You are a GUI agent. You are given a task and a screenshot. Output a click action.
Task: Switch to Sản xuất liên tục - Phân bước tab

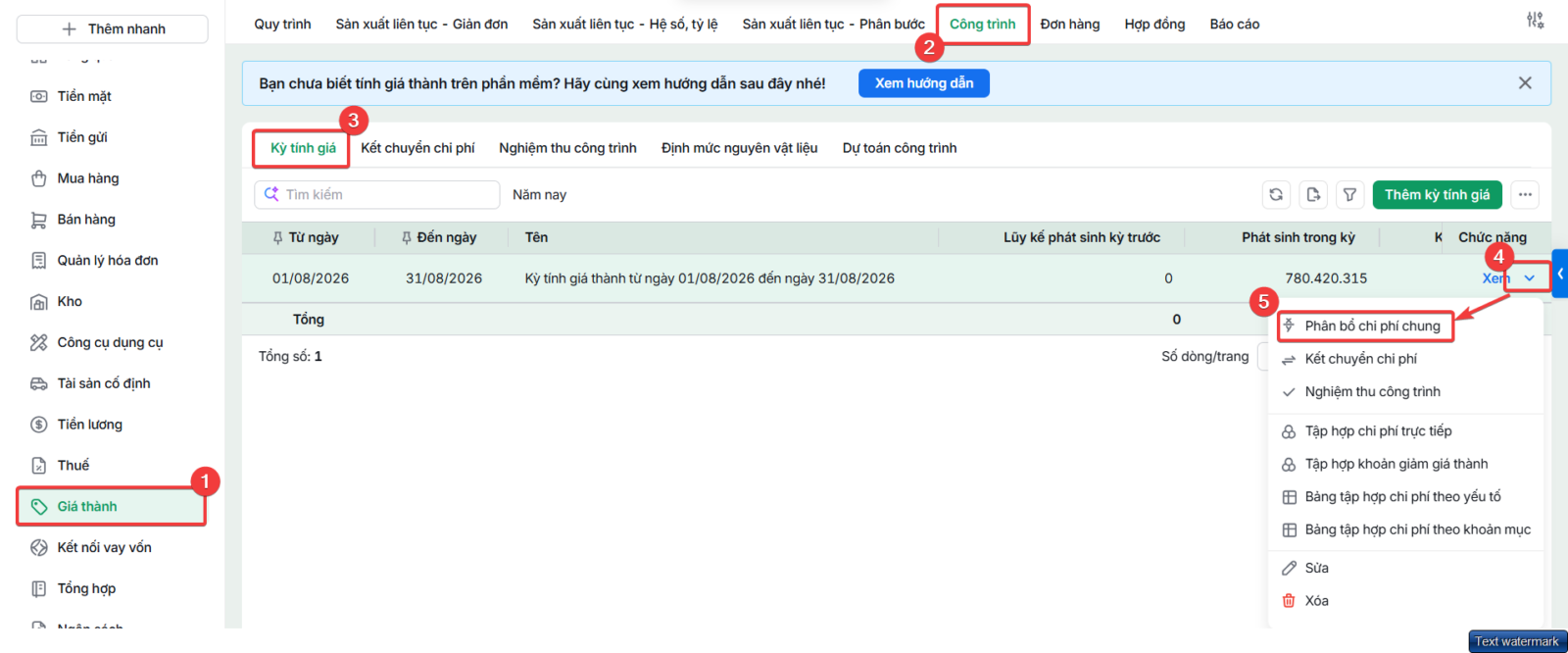point(833,25)
